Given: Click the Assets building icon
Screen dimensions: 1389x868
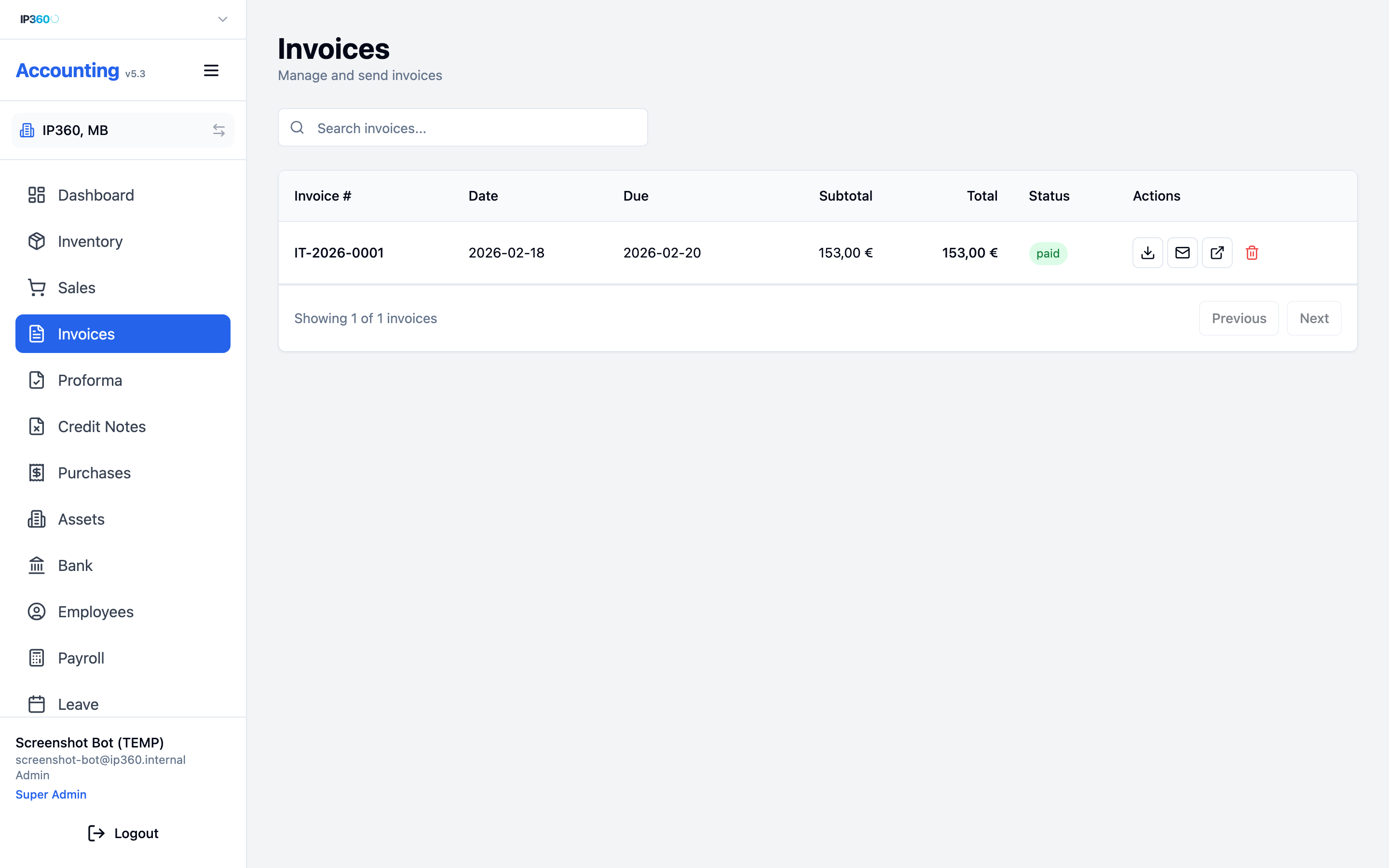Looking at the screenshot, I should click(37, 519).
